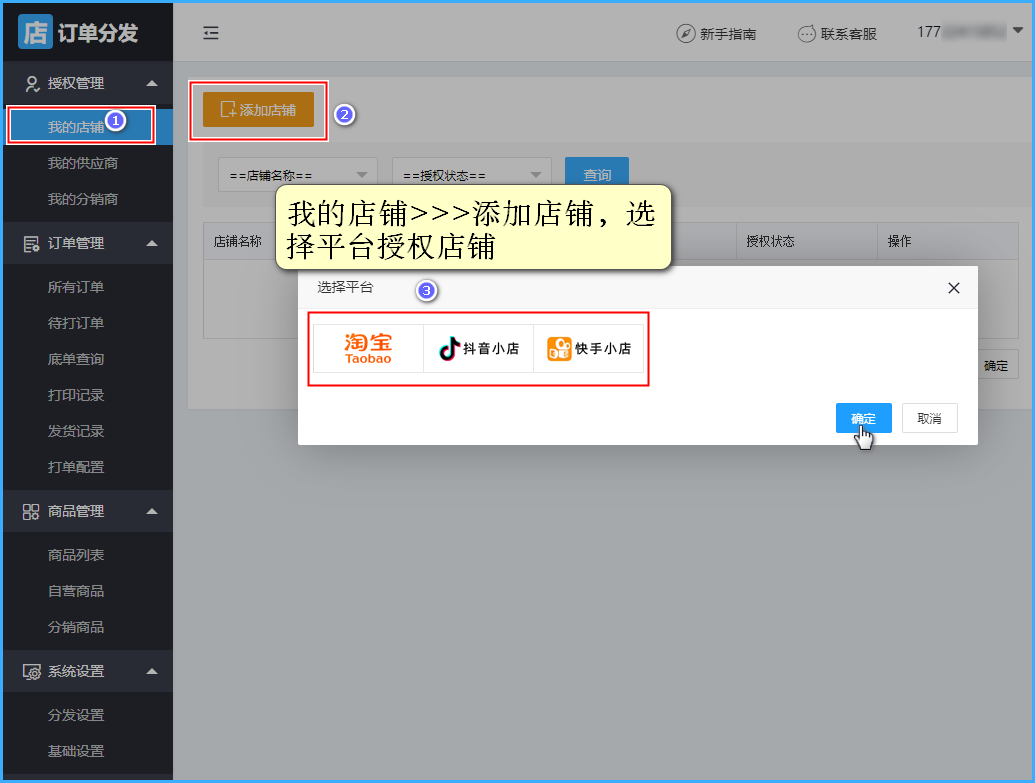
Task: Click the 添加店铺 button
Action: (x=258, y=110)
